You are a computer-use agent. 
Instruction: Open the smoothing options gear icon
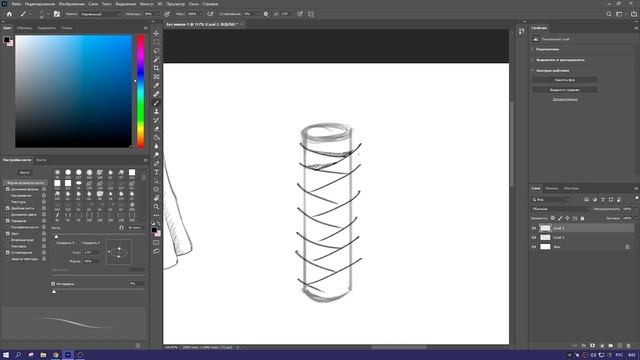tap(266, 14)
